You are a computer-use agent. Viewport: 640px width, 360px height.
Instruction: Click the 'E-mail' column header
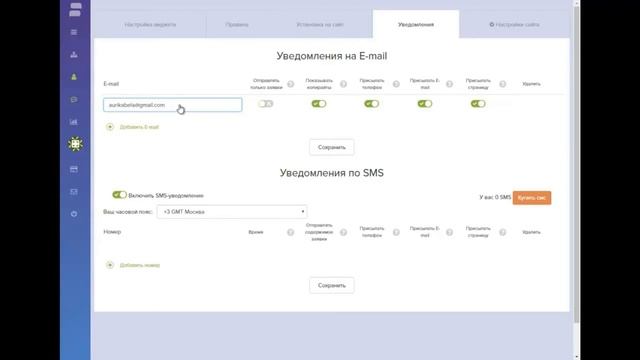[x=111, y=84]
